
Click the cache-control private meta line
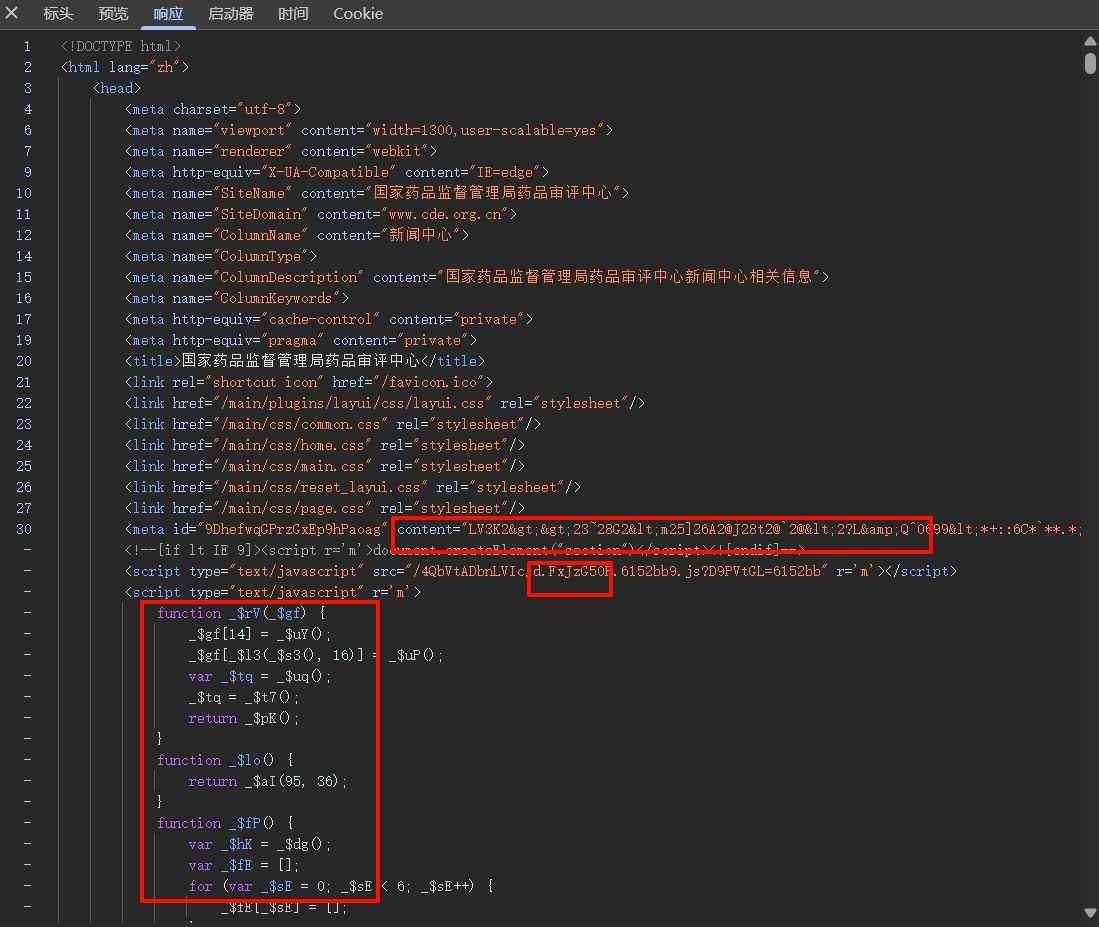329,320
